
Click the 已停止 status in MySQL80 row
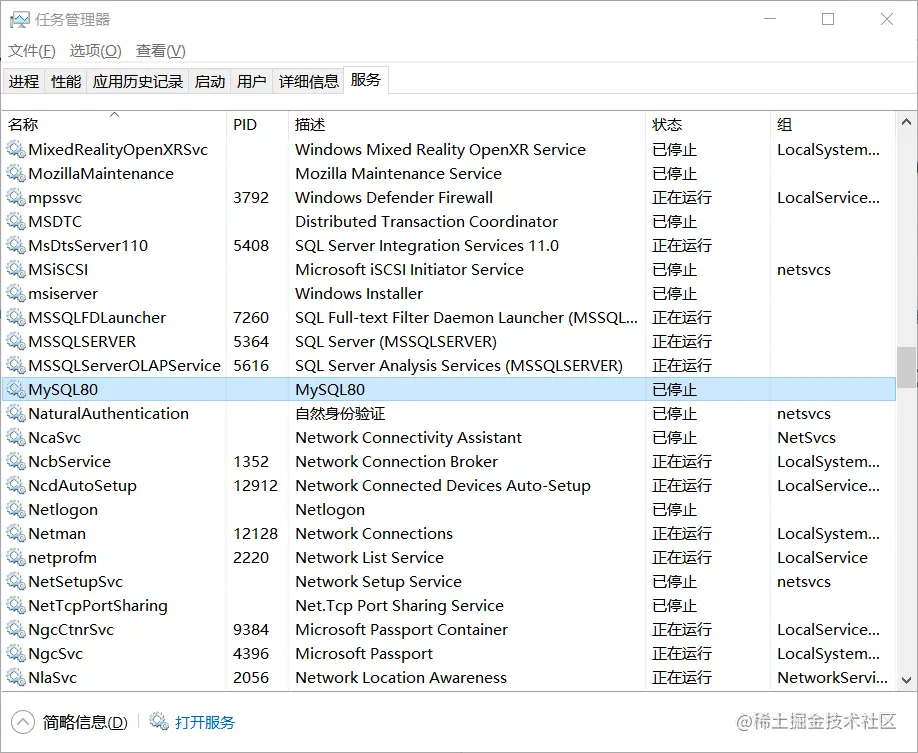pos(674,389)
